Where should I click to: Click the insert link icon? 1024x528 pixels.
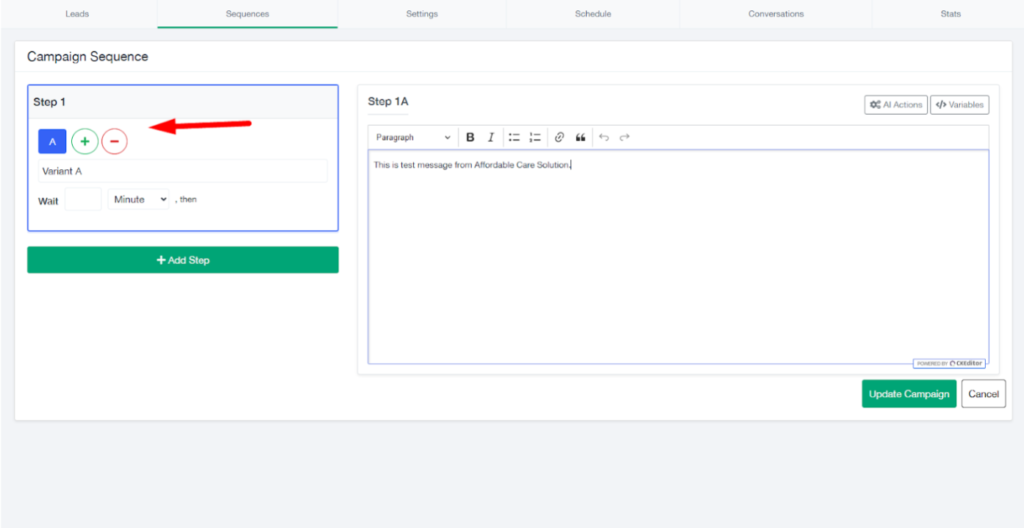pyautogui.click(x=559, y=137)
